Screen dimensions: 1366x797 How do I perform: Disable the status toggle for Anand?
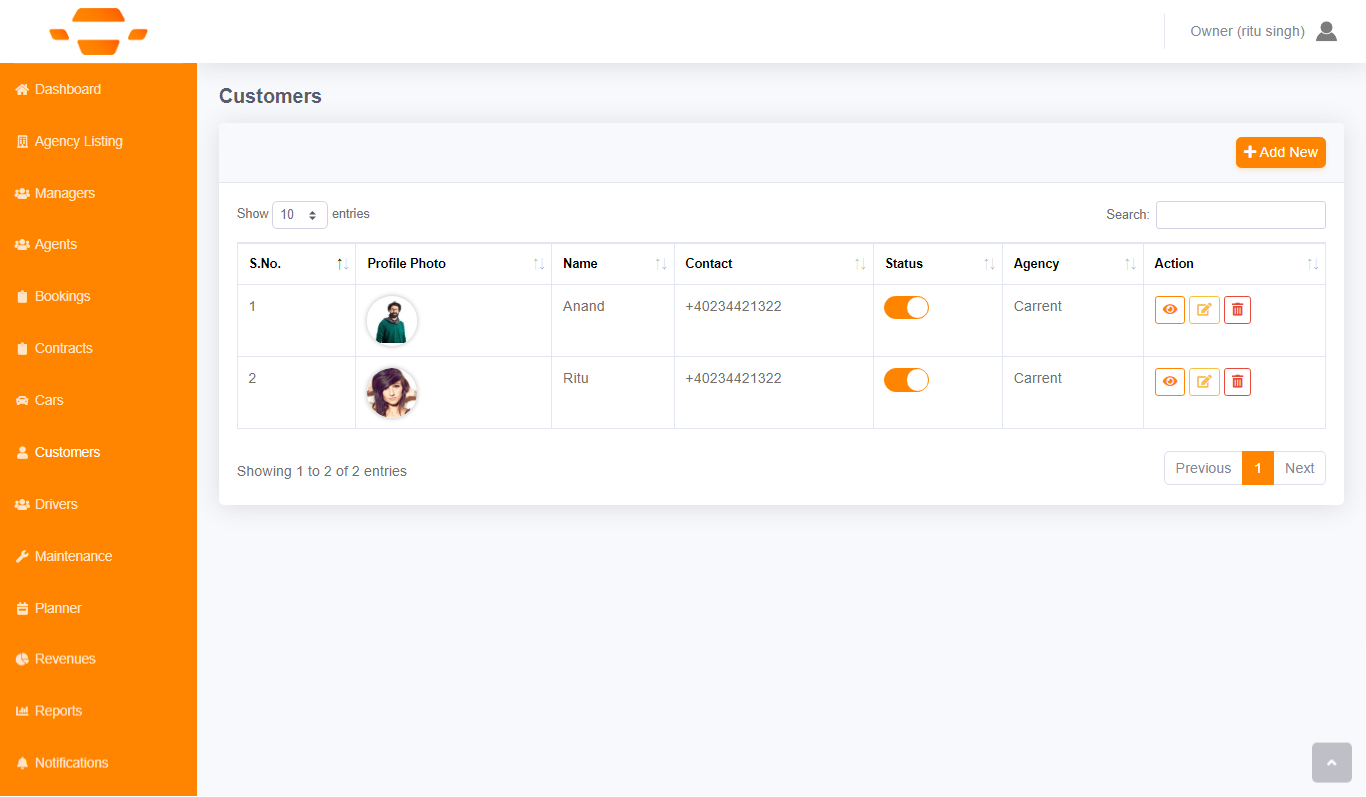tap(906, 308)
